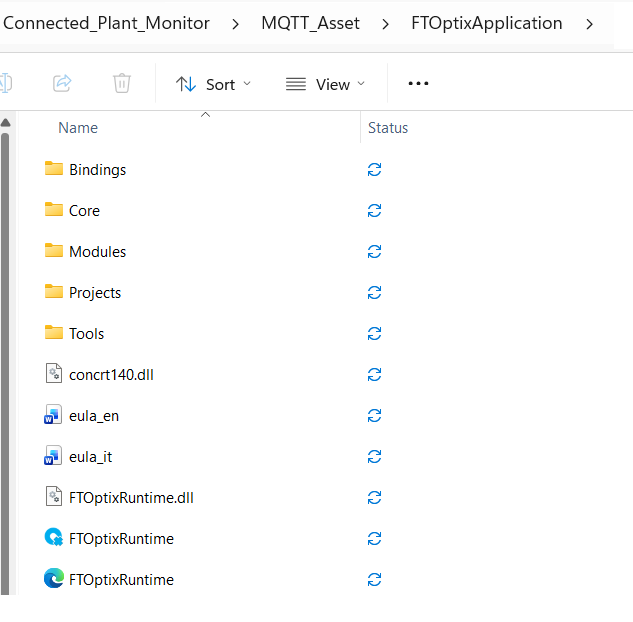Click sync status icon for Tools
633x622 pixels.
click(375, 334)
